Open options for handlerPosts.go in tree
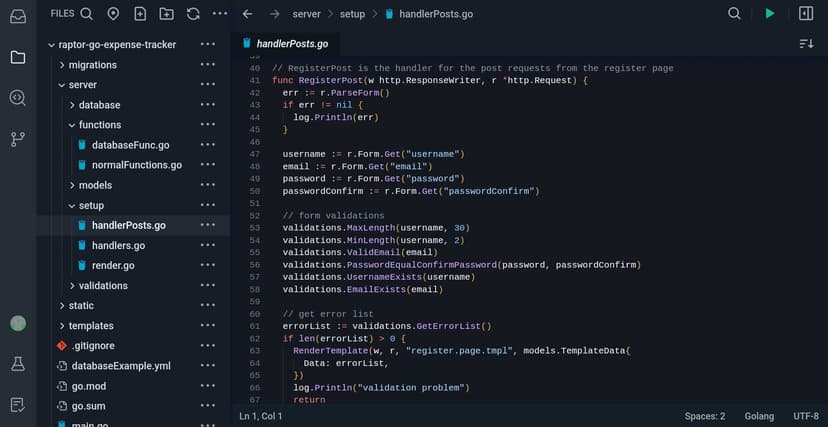The height and width of the screenshot is (427, 828). (x=208, y=225)
